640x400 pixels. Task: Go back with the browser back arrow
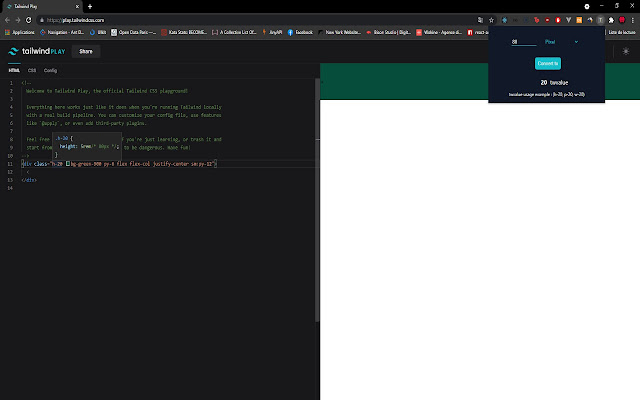pos(7,20)
